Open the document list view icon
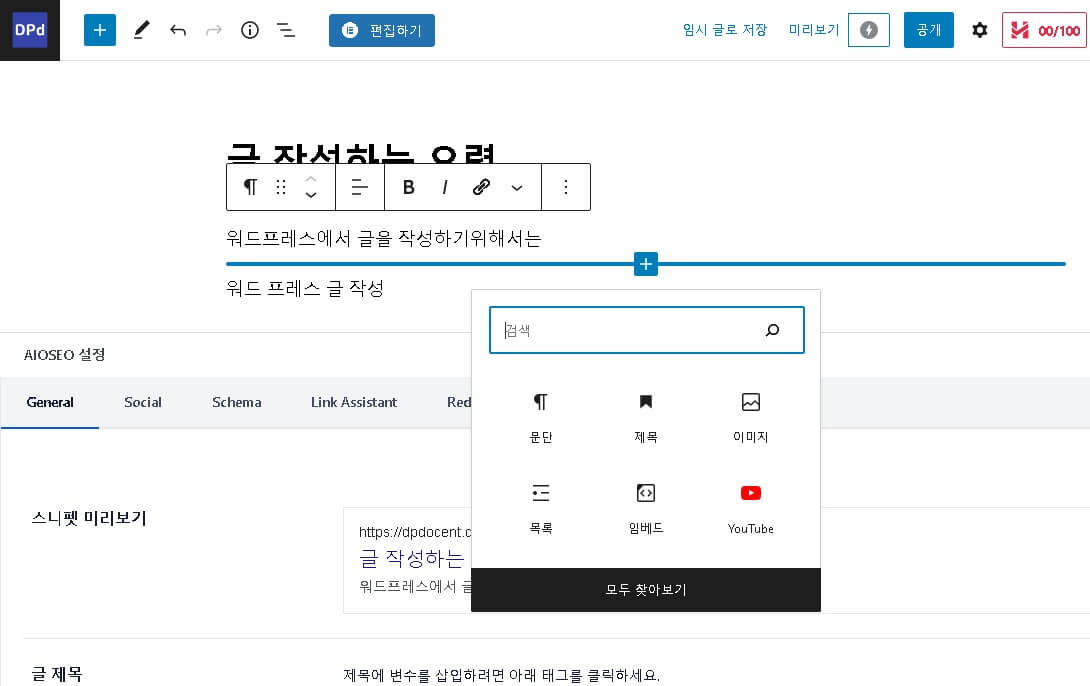Image resolution: width=1090 pixels, height=686 pixels. click(x=286, y=30)
